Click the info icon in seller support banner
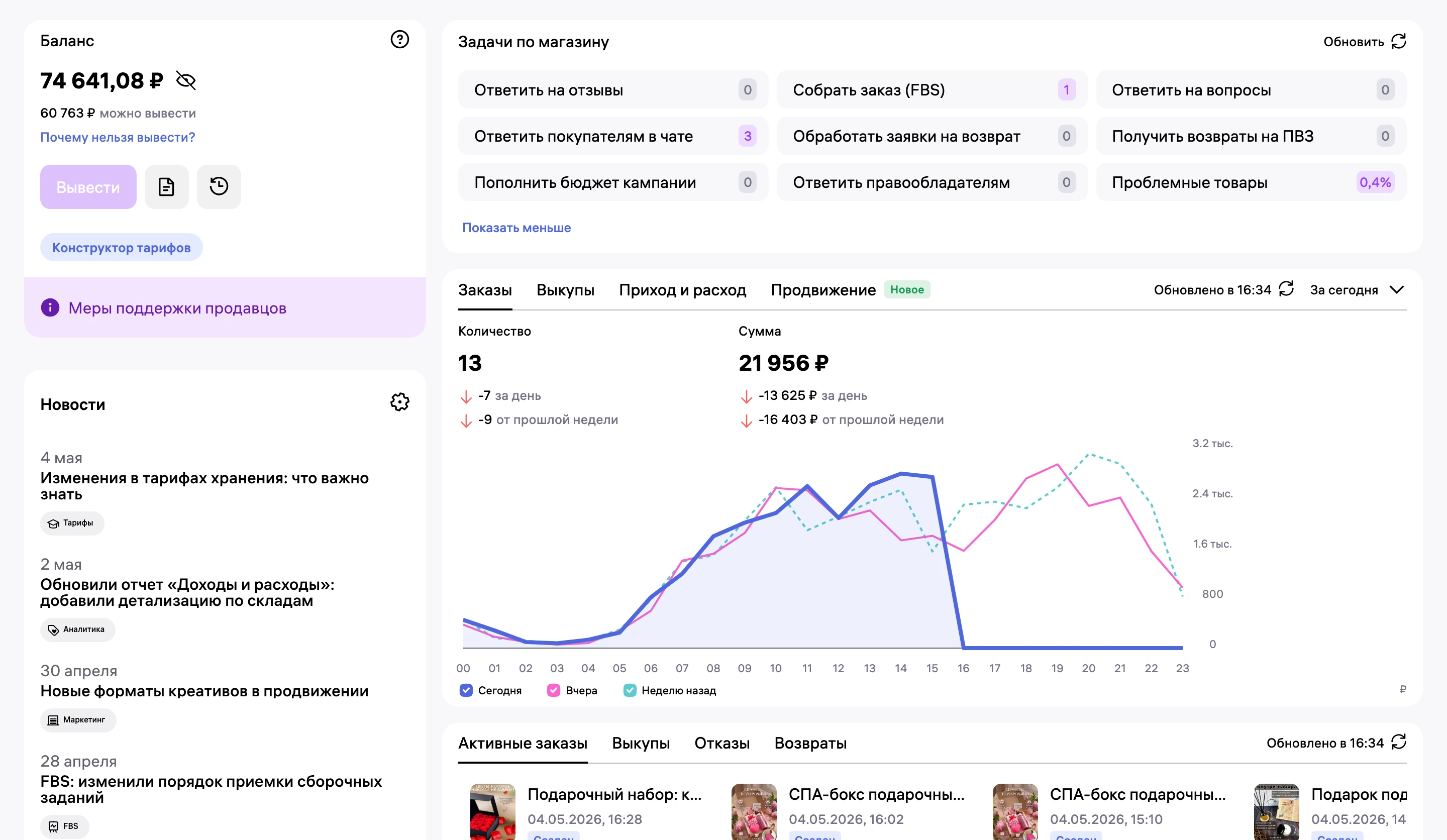The height and width of the screenshot is (840, 1447). (x=50, y=308)
